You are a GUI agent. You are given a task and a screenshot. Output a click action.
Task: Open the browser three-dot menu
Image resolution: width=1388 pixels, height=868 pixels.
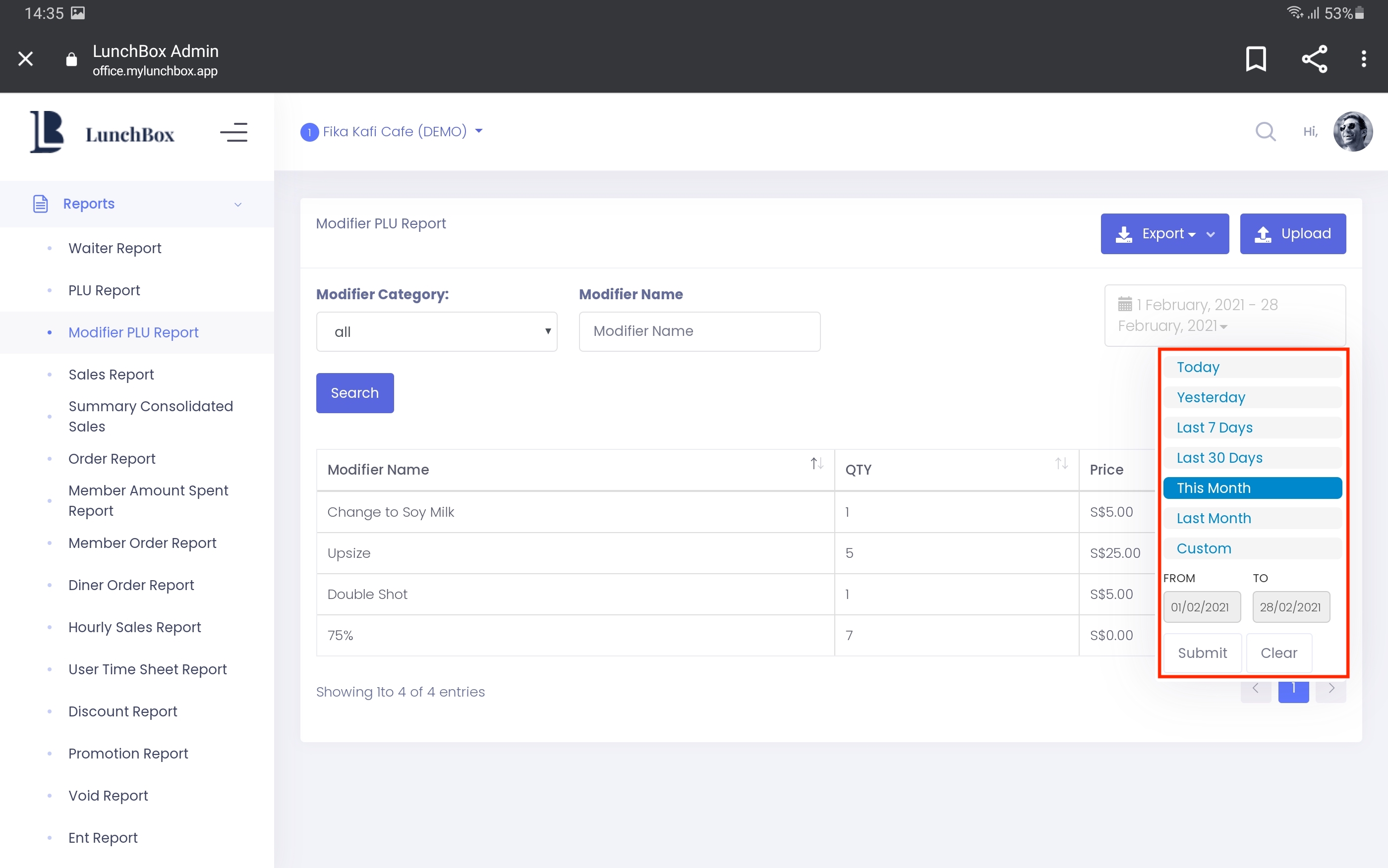coord(1363,58)
